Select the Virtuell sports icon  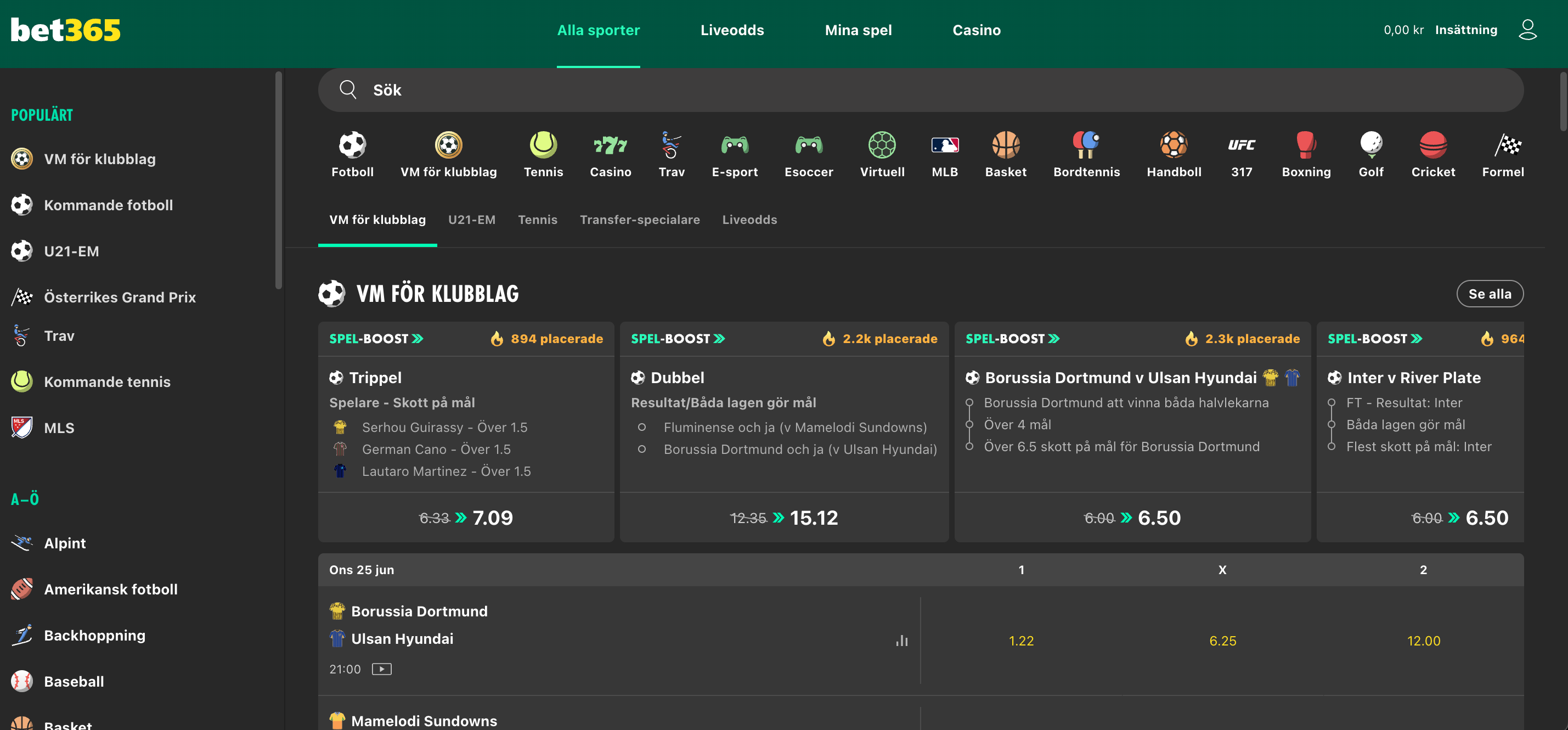tap(882, 145)
